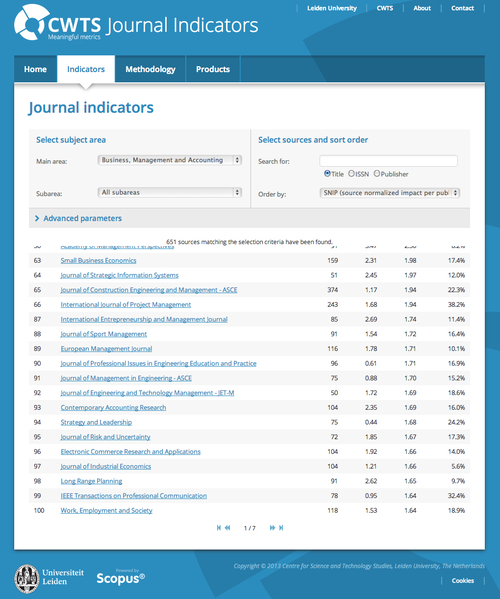Open International Journal of Project Management

tap(126, 304)
